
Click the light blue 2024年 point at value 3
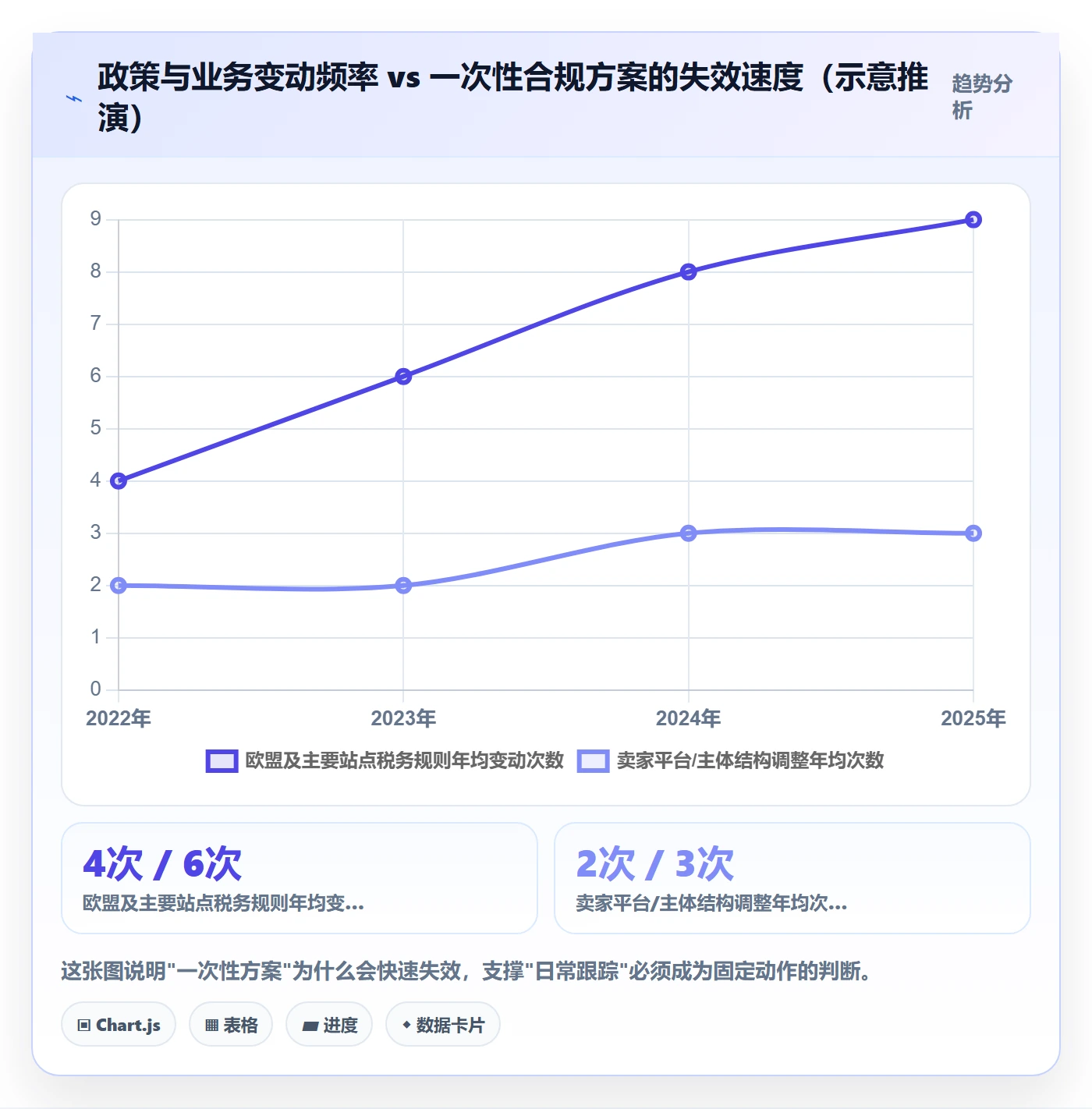tap(688, 533)
